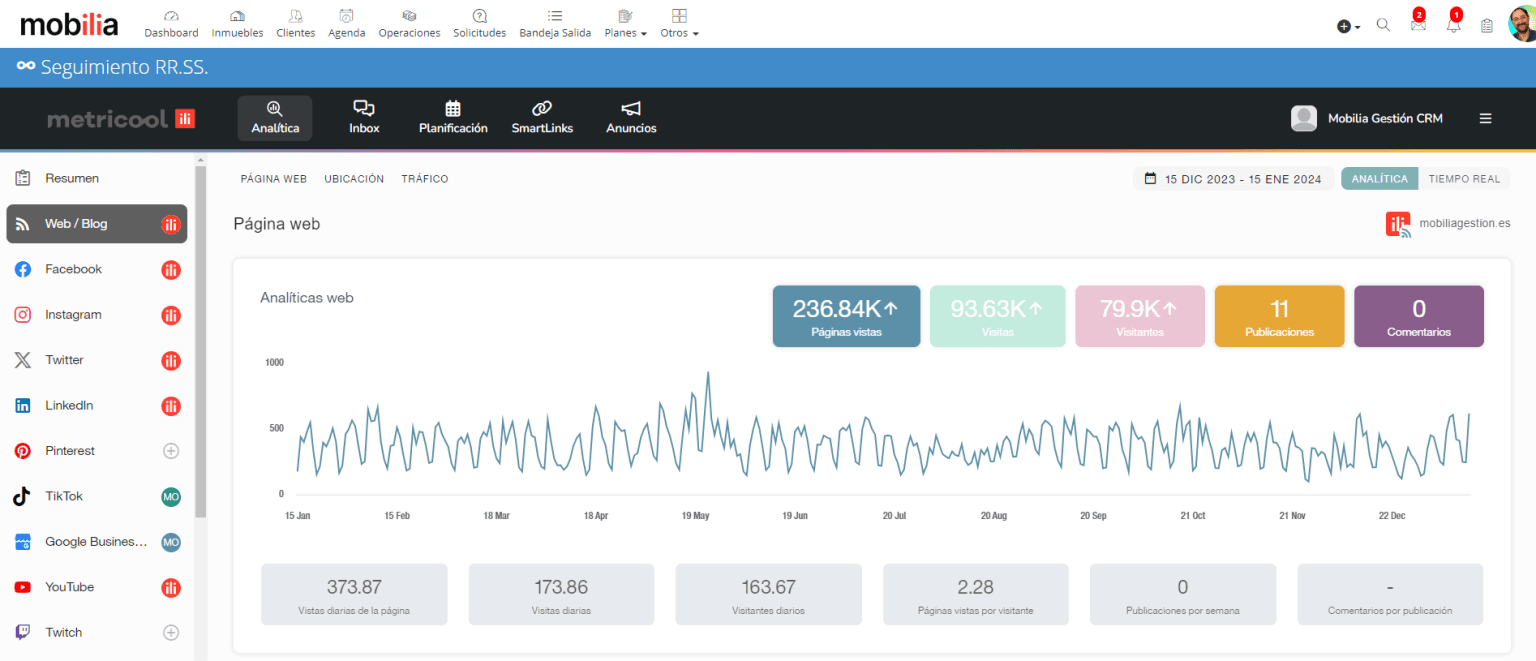Image resolution: width=1536 pixels, height=661 pixels.
Task: Switch to Tiempo Real view
Action: pyautogui.click(x=1464, y=179)
